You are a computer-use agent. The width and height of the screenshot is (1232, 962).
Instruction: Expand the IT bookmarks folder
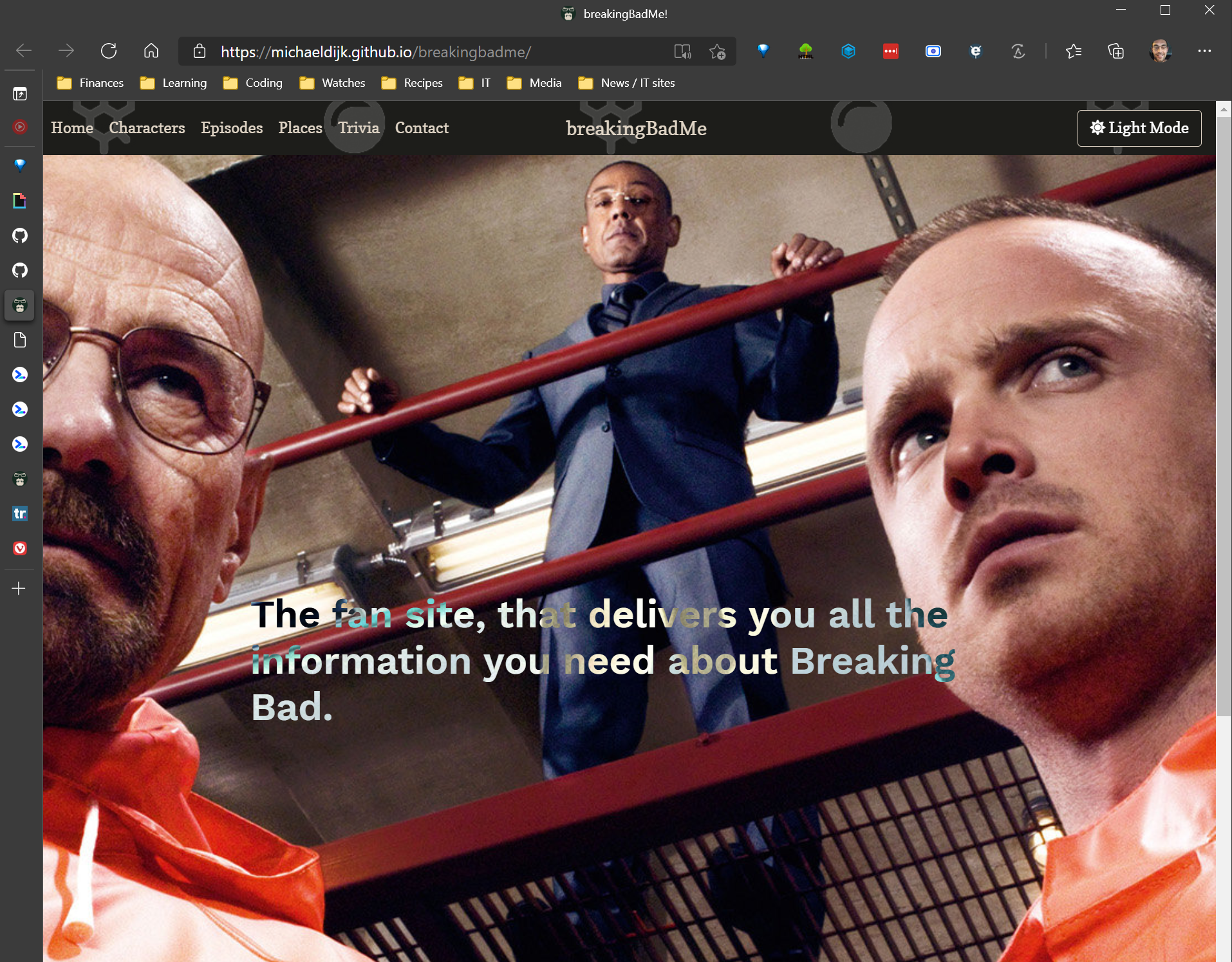point(474,83)
